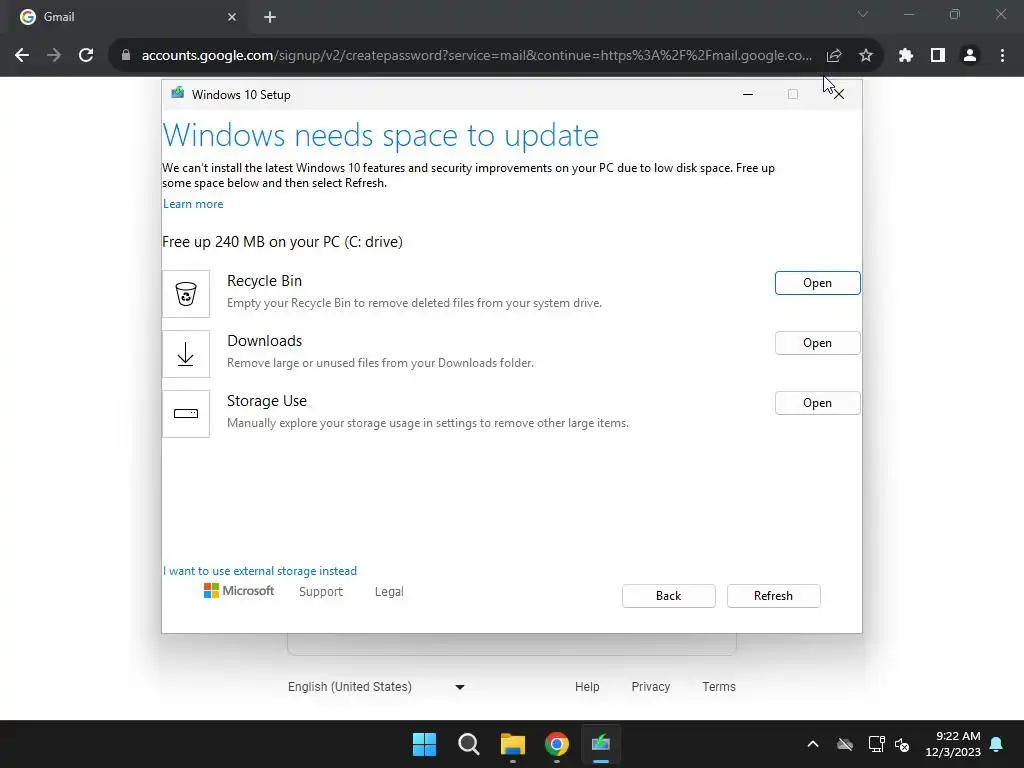The width and height of the screenshot is (1024, 768).
Task: Open Storage Use settings
Action: tap(817, 403)
